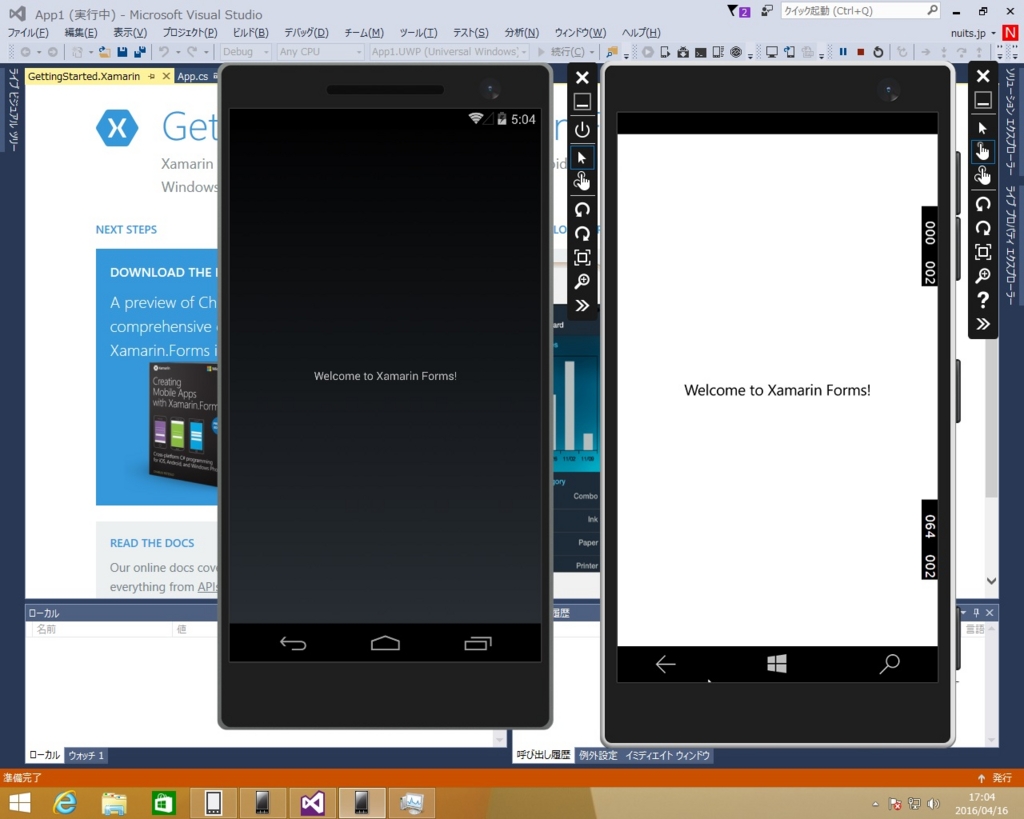Click the Quick Launch search box
Viewport: 1024px width, 819px height.
click(861, 11)
